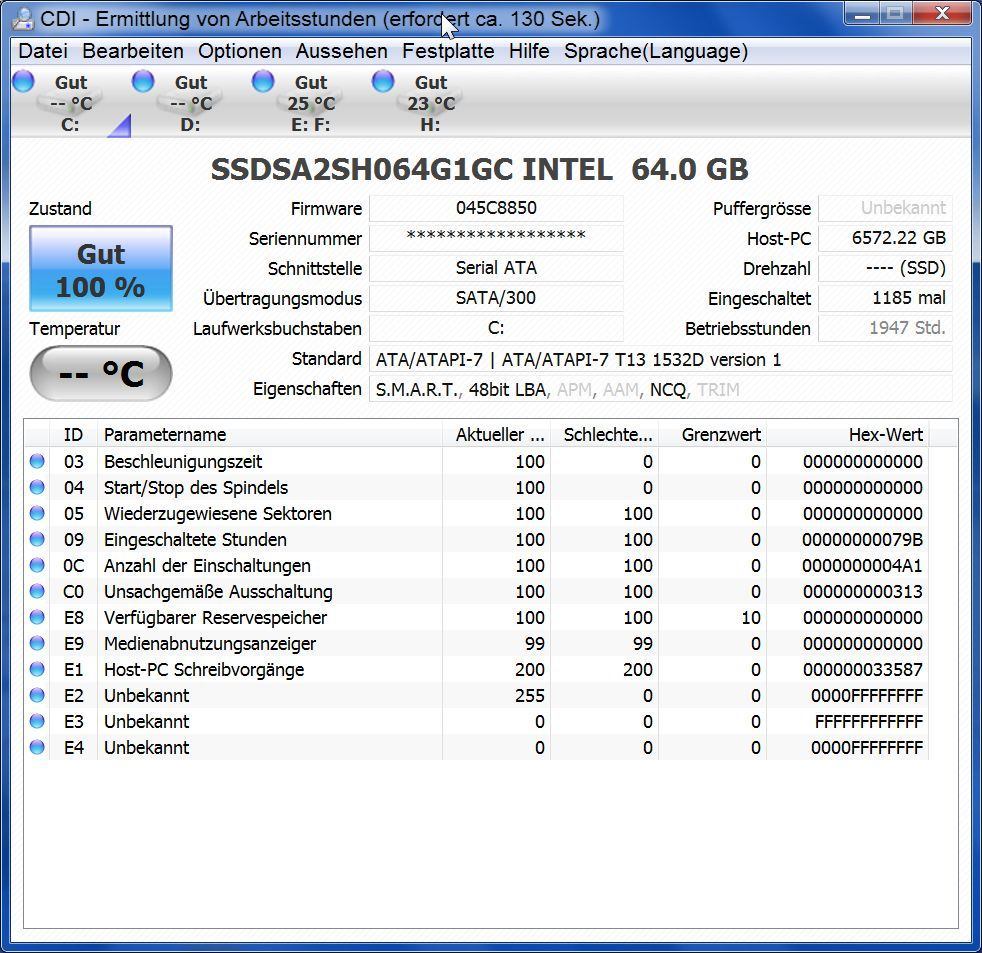
Task: Open the Festplatte menu
Action: 448,51
